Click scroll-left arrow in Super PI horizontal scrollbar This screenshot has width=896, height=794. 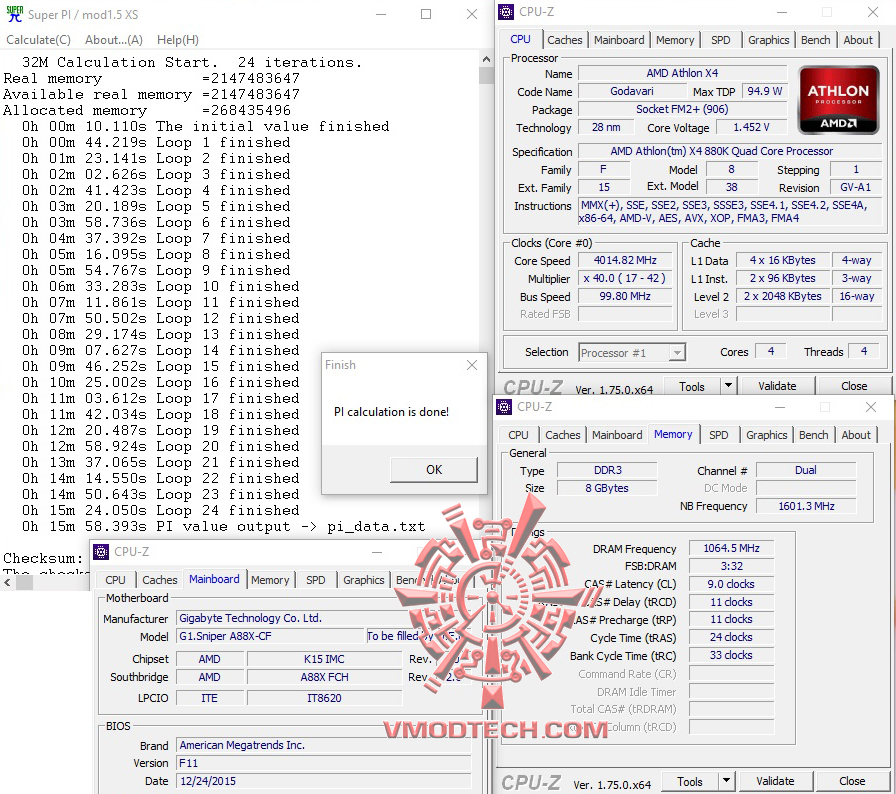[7, 583]
